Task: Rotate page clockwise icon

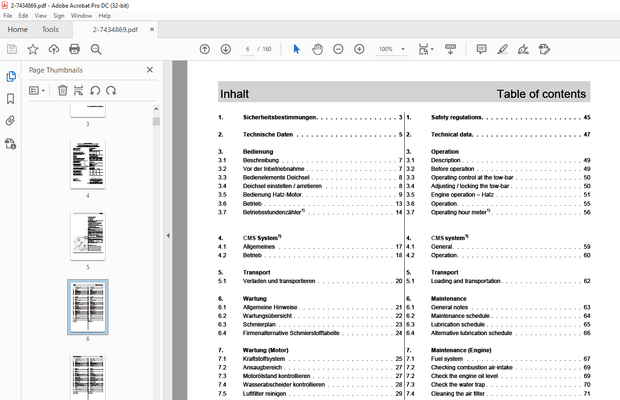Action: click(111, 91)
